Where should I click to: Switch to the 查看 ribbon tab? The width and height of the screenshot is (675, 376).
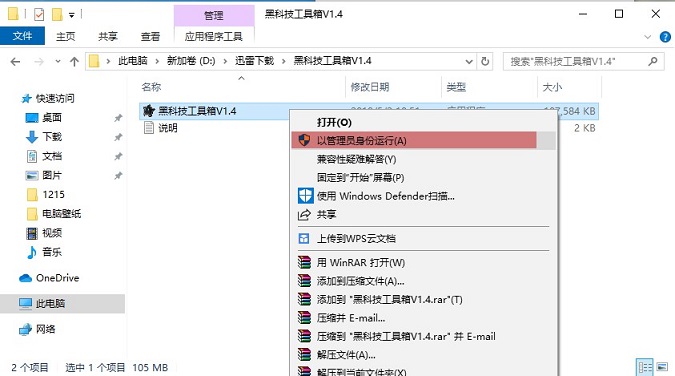150,37
